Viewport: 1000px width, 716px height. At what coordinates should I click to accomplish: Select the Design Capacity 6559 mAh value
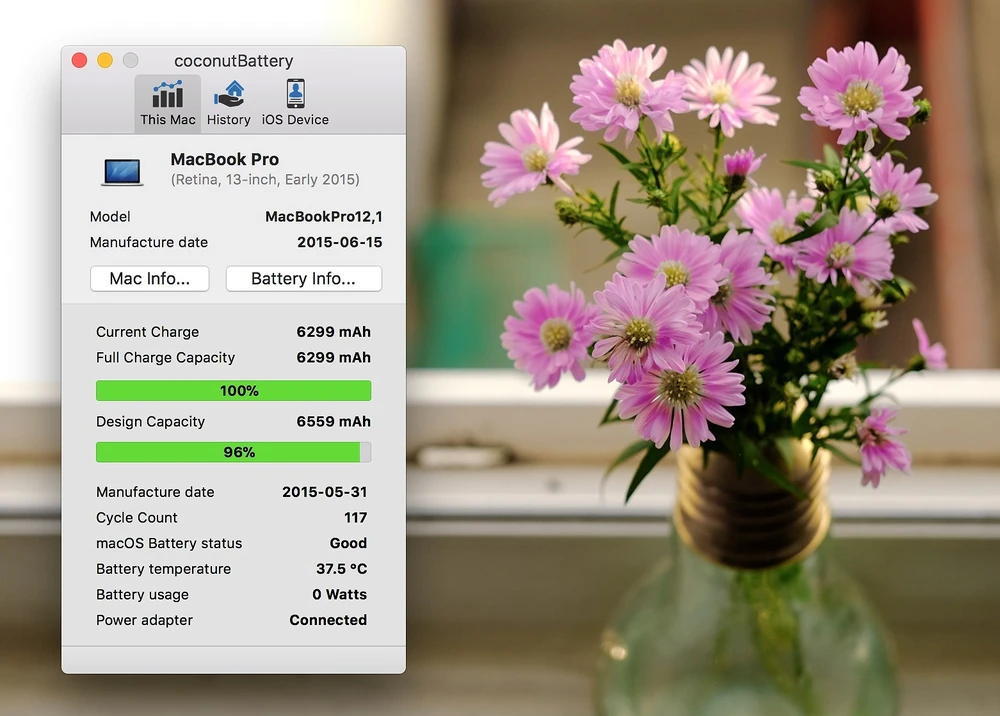coord(333,422)
